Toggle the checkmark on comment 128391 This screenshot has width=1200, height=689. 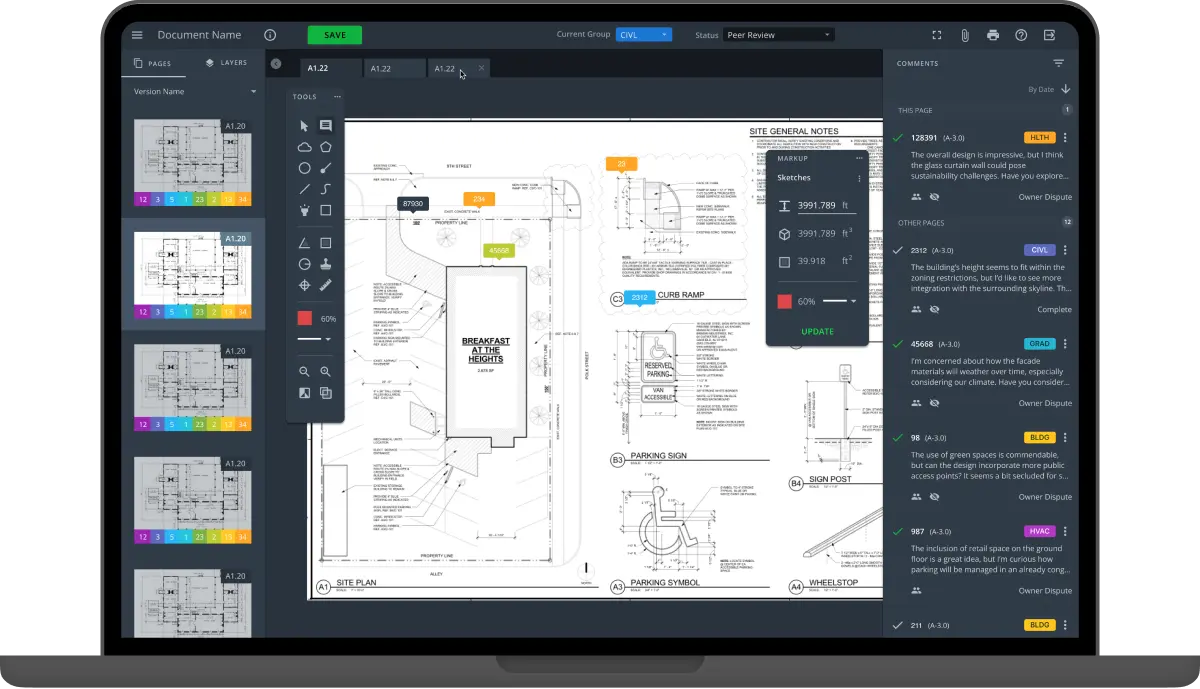(x=898, y=138)
